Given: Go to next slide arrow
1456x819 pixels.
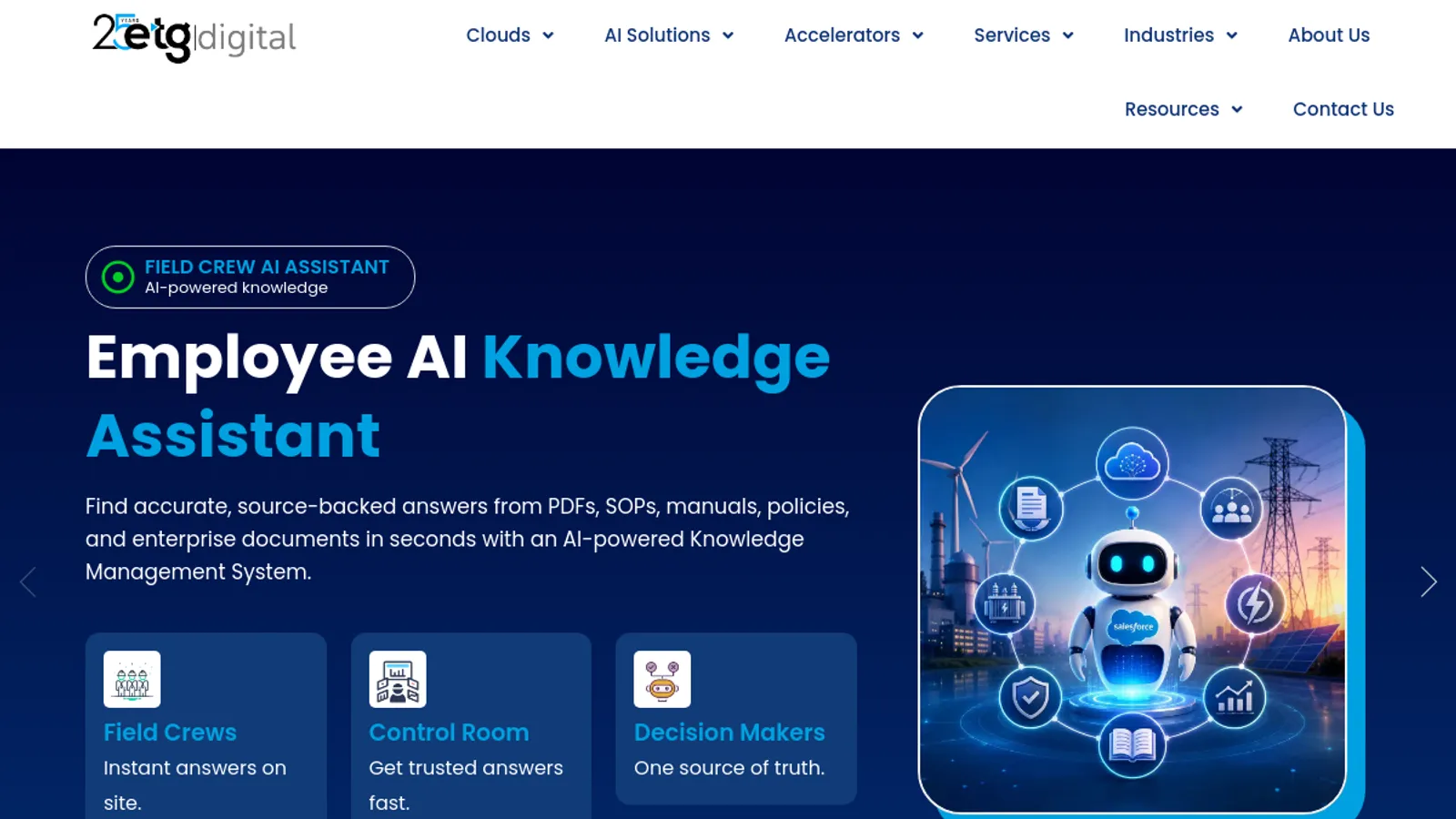Looking at the screenshot, I should [1429, 581].
